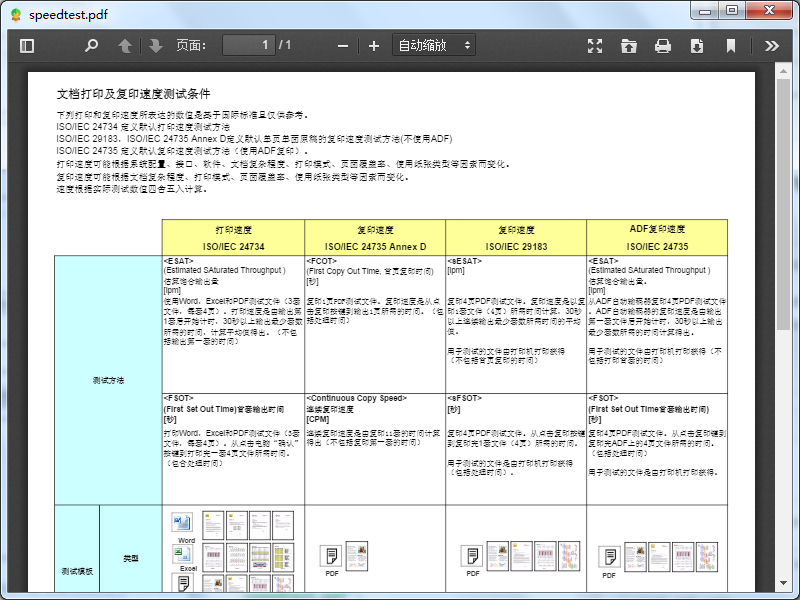Click the single page thumbnail in Annex D column
This screenshot has height=600, width=800.
click(357, 556)
